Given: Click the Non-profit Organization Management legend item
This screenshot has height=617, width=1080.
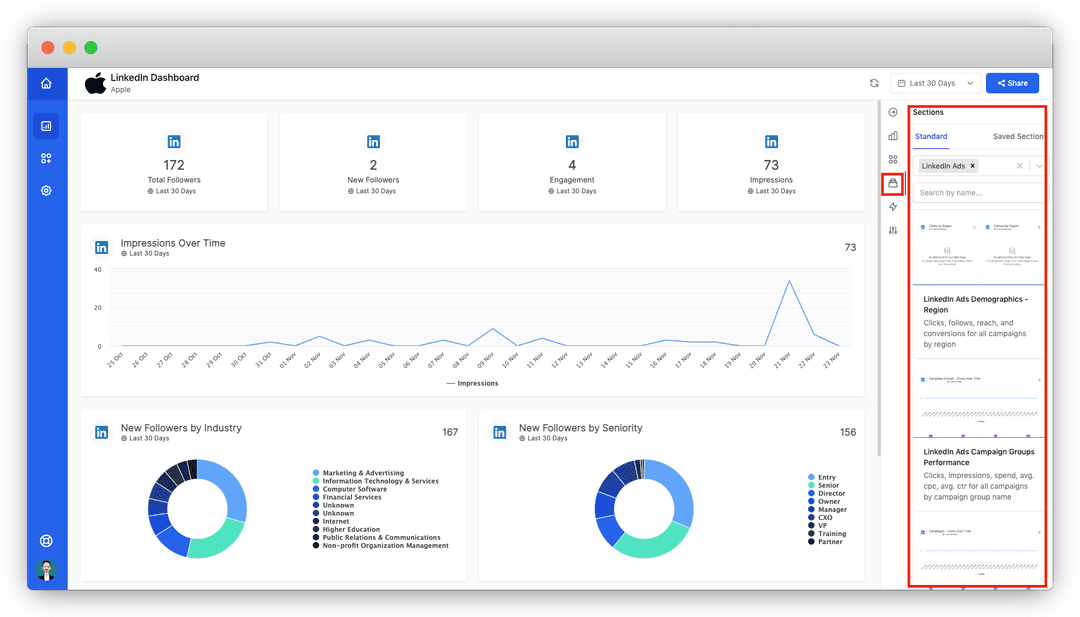Looking at the screenshot, I should [x=381, y=545].
